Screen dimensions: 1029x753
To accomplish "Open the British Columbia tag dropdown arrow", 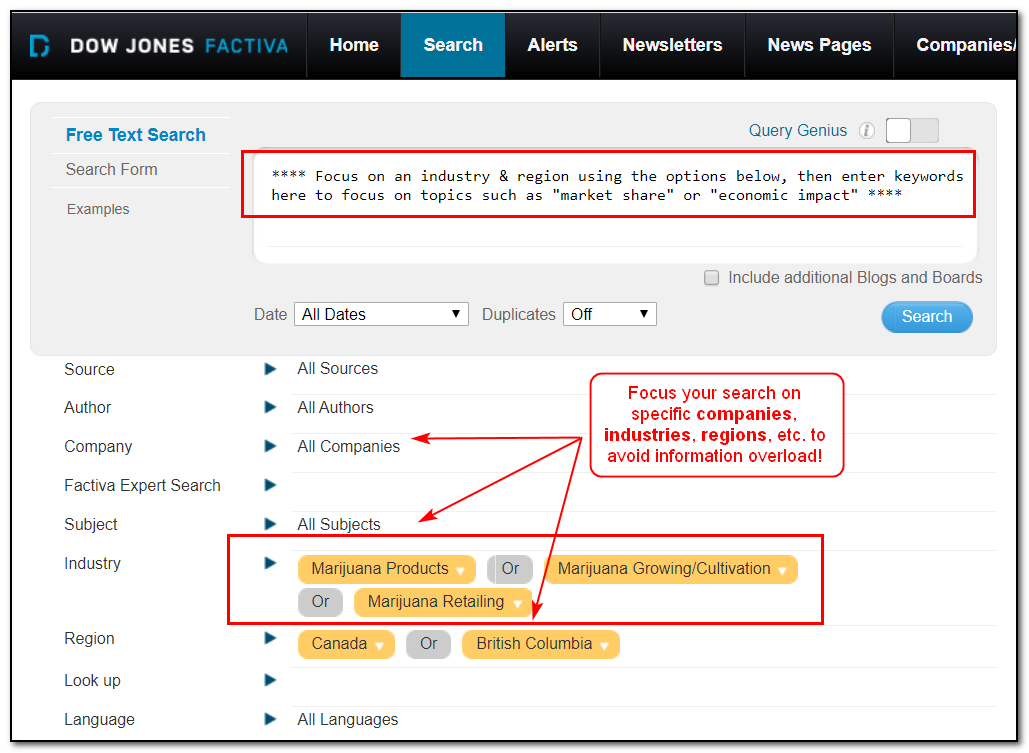I will 604,646.
